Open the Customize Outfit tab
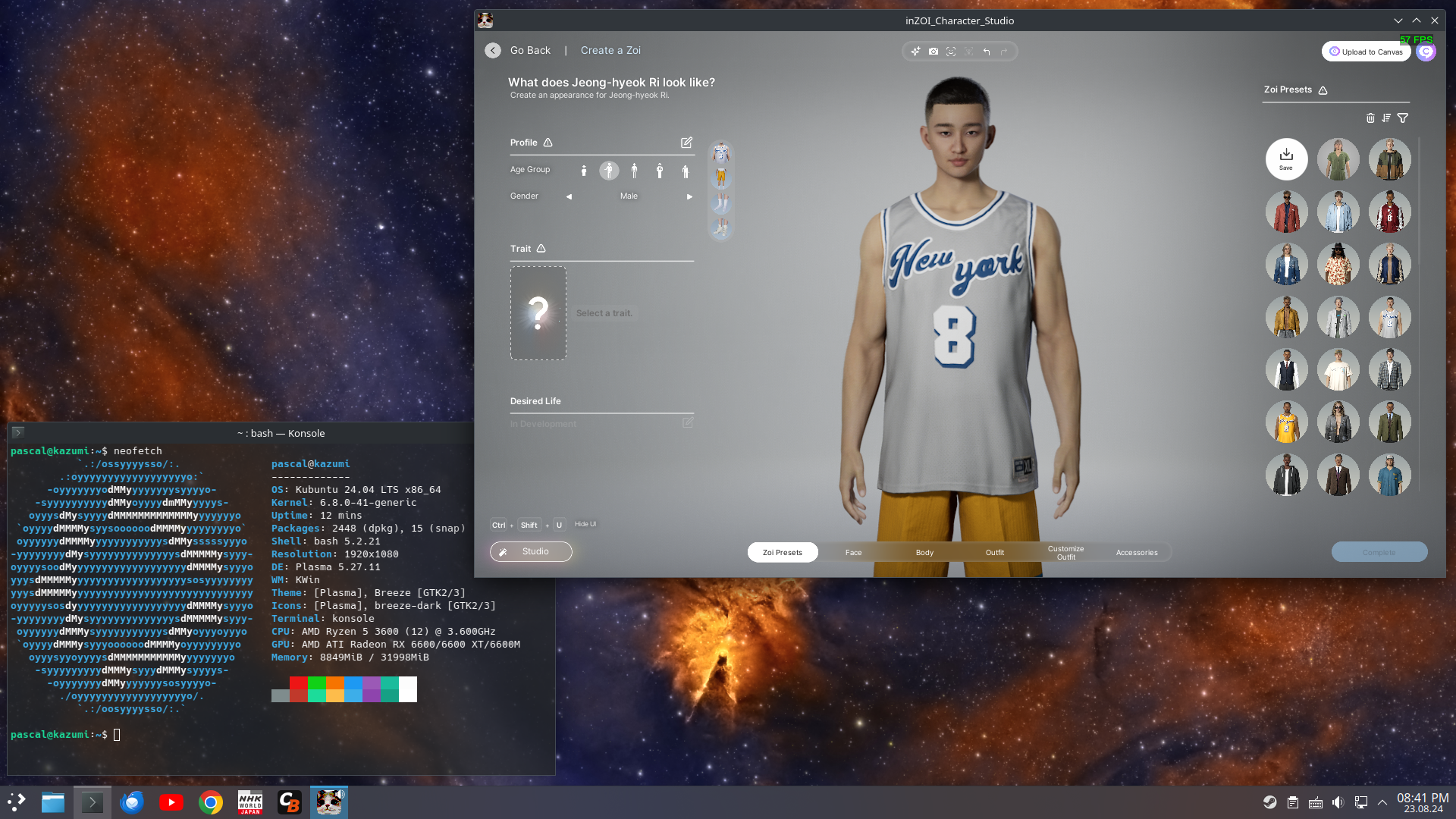The width and height of the screenshot is (1456, 819). [1065, 552]
